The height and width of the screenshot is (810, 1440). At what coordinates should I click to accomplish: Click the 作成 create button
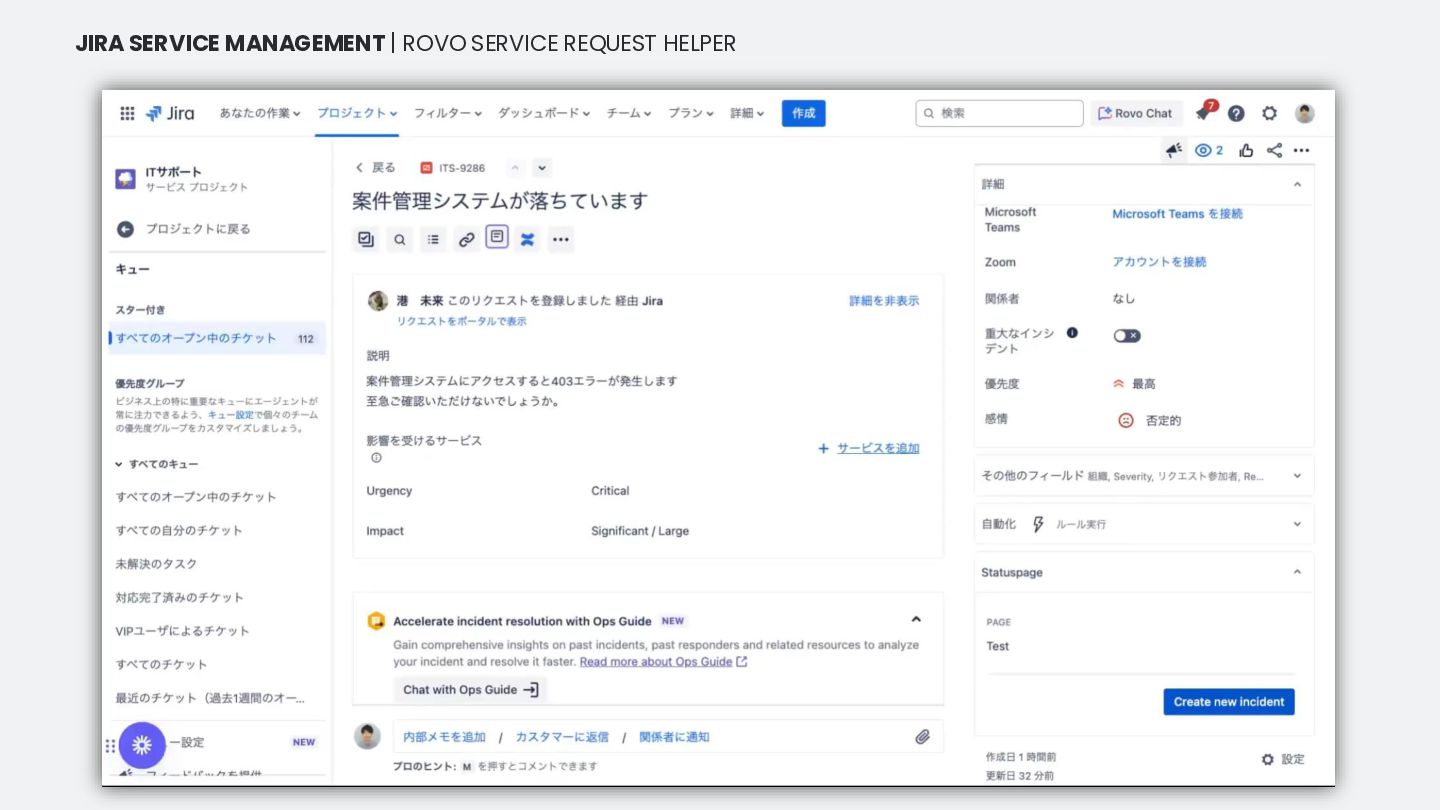pos(804,113)
